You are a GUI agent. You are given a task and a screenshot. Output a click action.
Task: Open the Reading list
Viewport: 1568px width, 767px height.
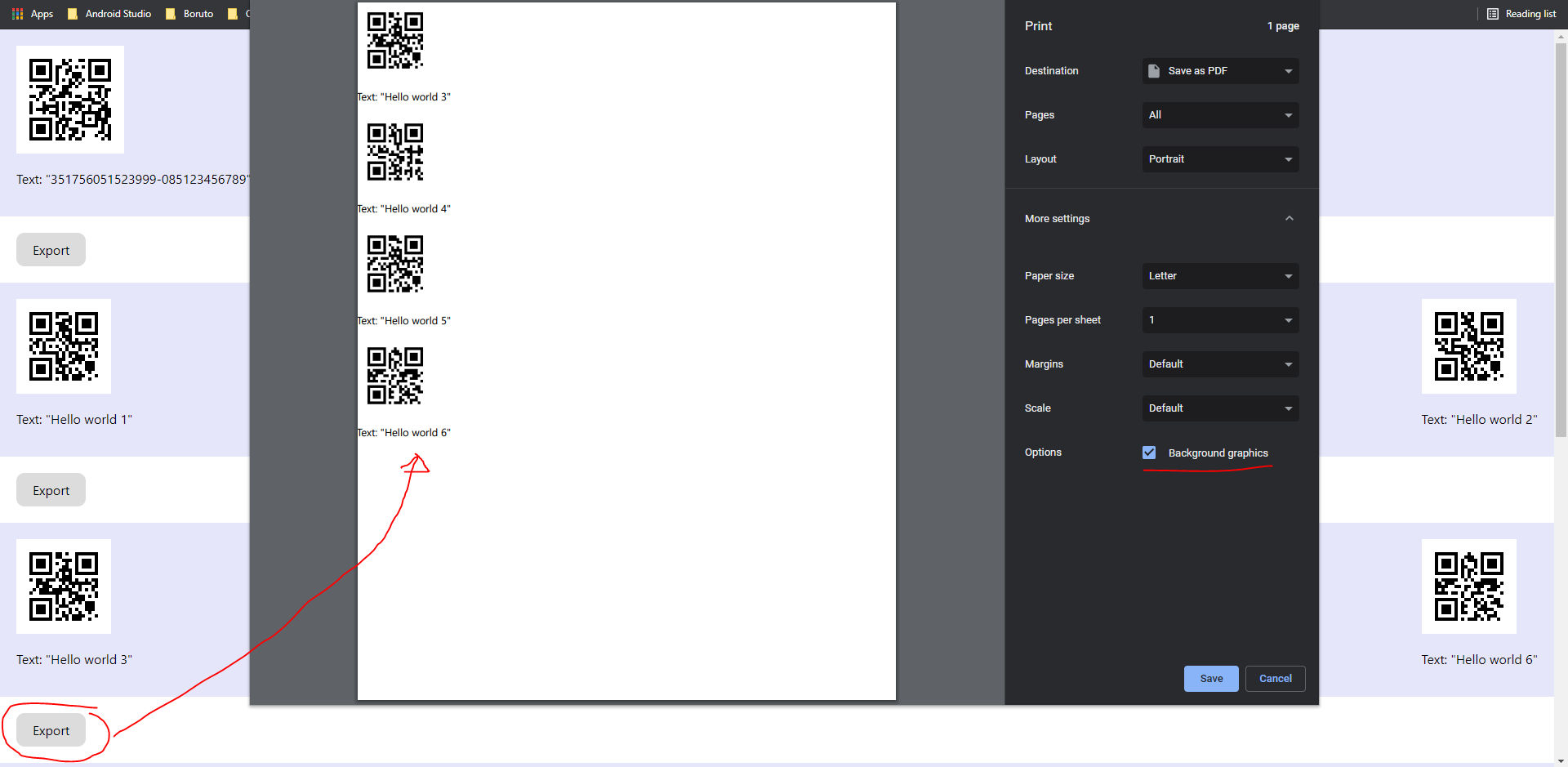click(1522, 14)
